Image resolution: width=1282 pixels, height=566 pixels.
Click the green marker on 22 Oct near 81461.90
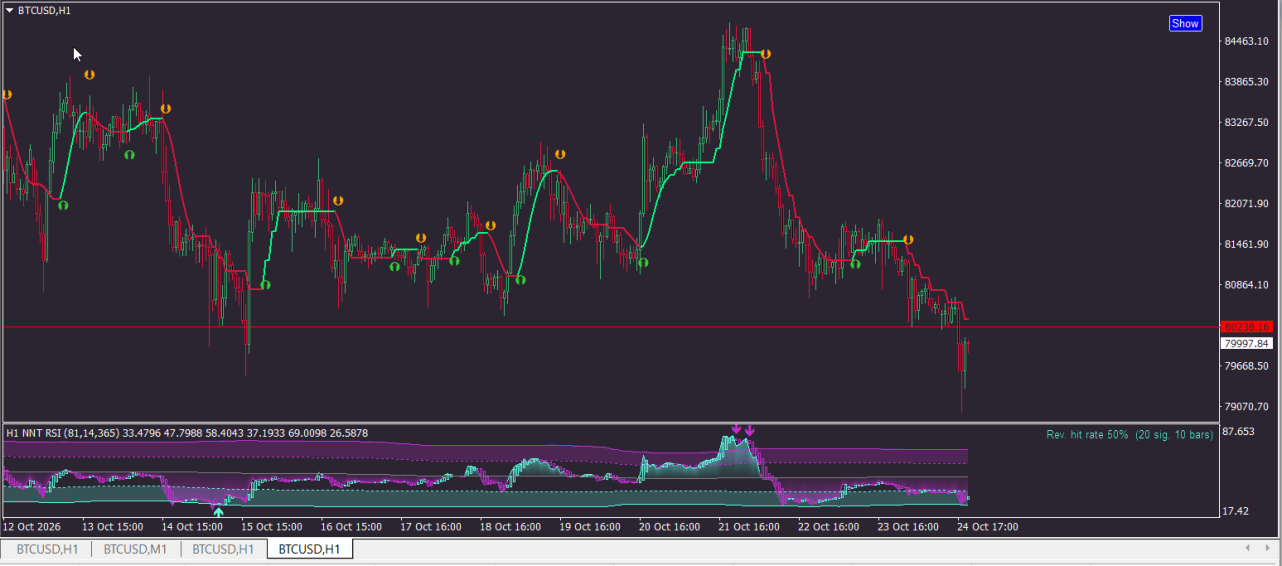(x=855, y=265)
